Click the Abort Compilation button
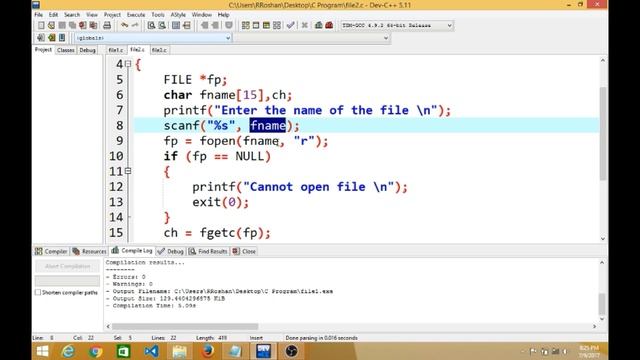 67,266
